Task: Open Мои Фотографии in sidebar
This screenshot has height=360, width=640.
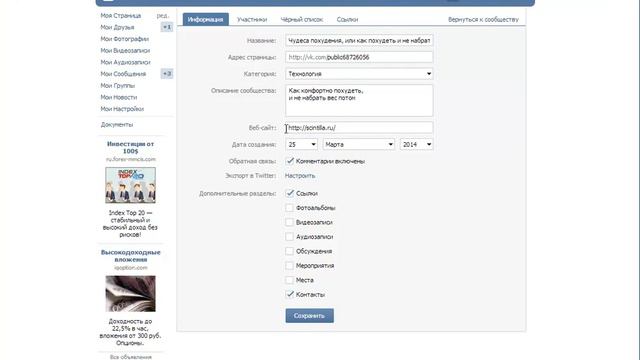Action: tap(124, 39)
